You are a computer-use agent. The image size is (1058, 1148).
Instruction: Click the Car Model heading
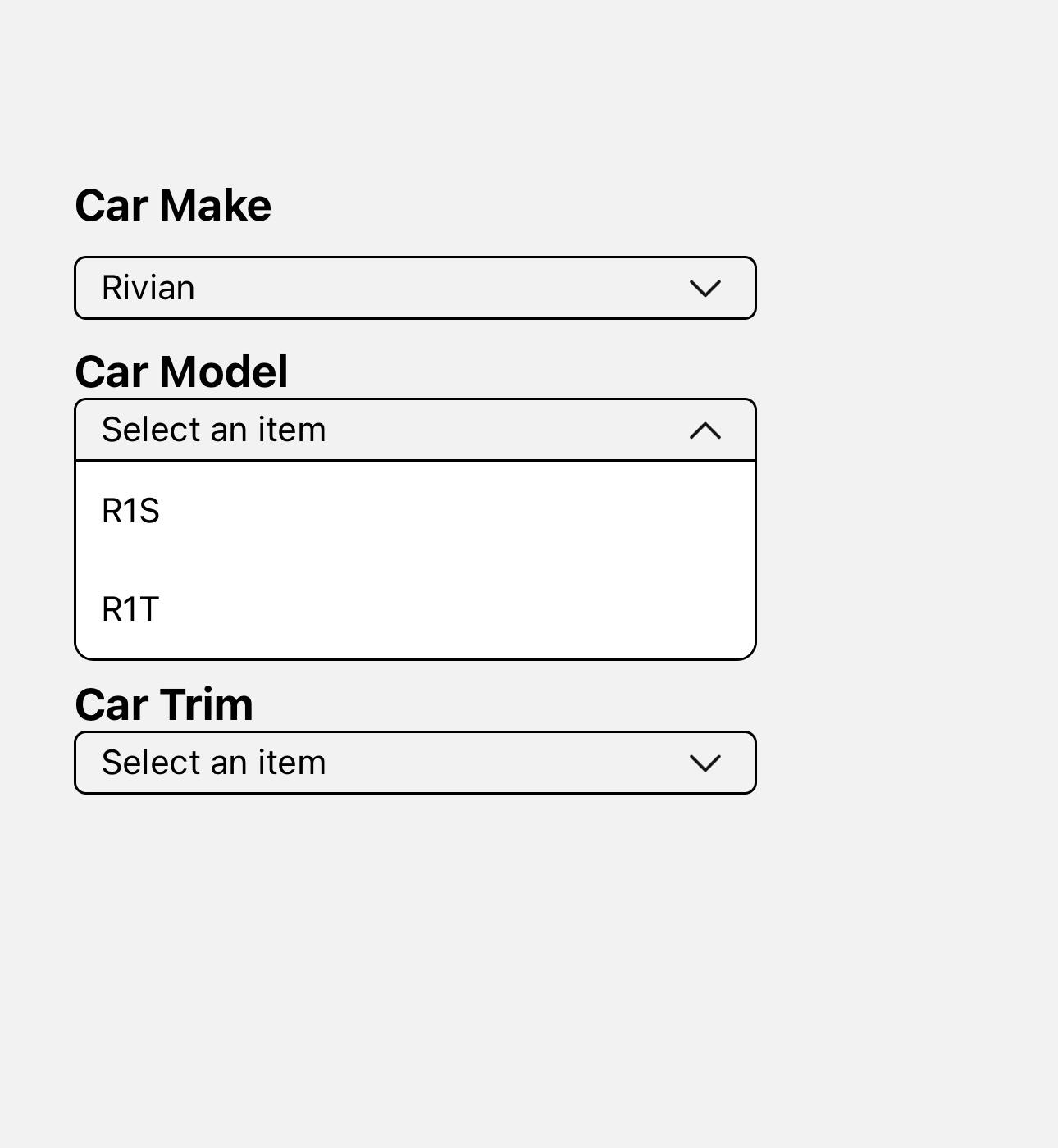click(x=182, y=371)
